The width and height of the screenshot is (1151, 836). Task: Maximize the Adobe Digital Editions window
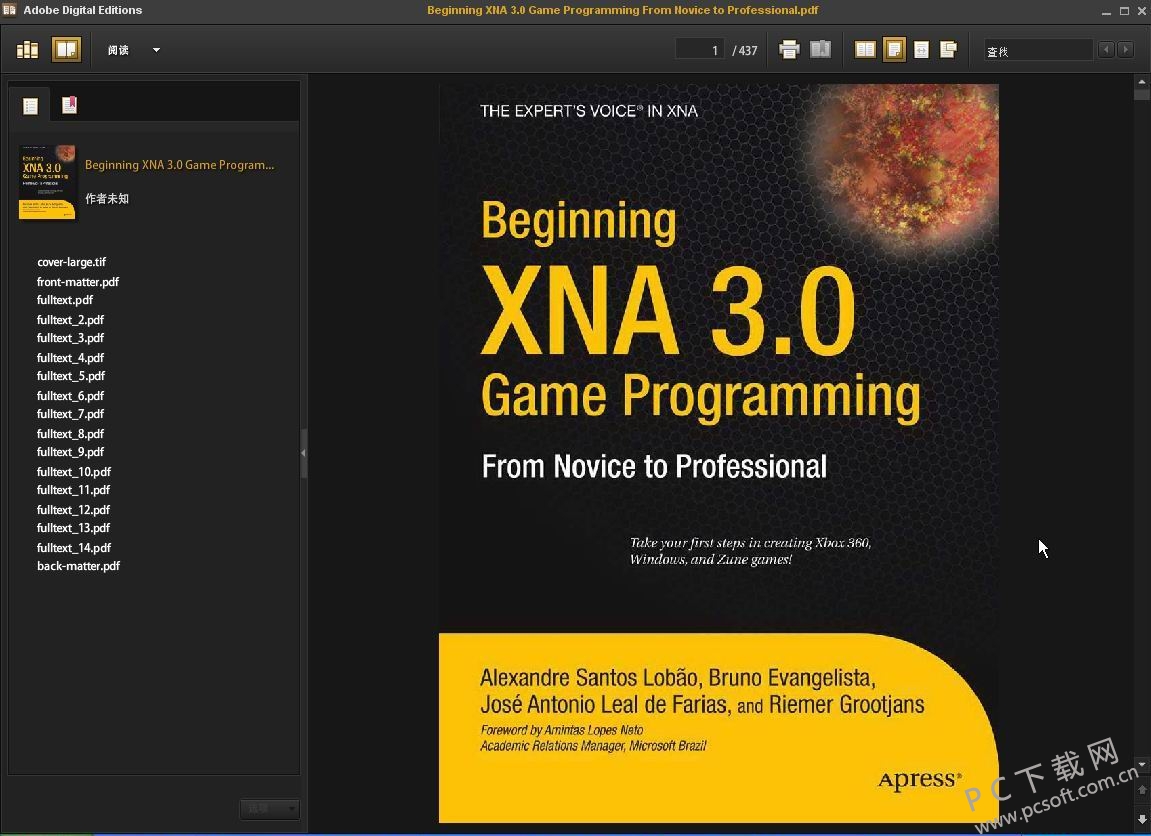[x=1124, y=11]
